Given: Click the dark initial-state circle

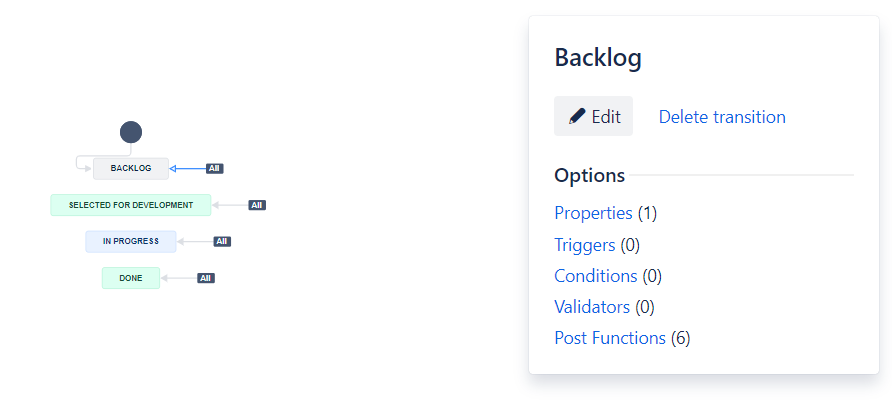Looking at the screenshot, I should click(131, 132).
